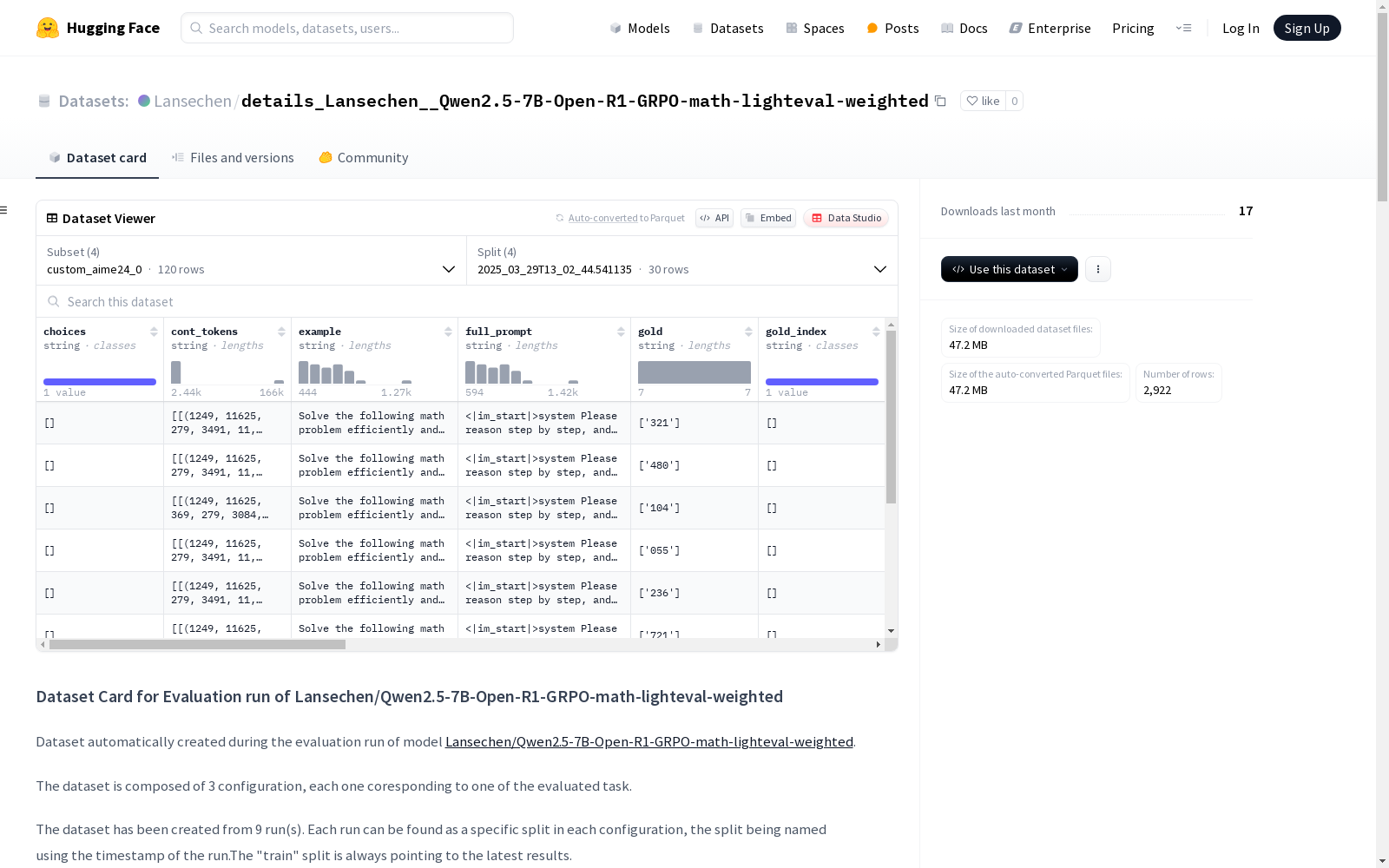Image resolution: width=1389 pixels, height=868 pixels.
Task: Open Posts in the navigation
Action: tap(892, 28)
